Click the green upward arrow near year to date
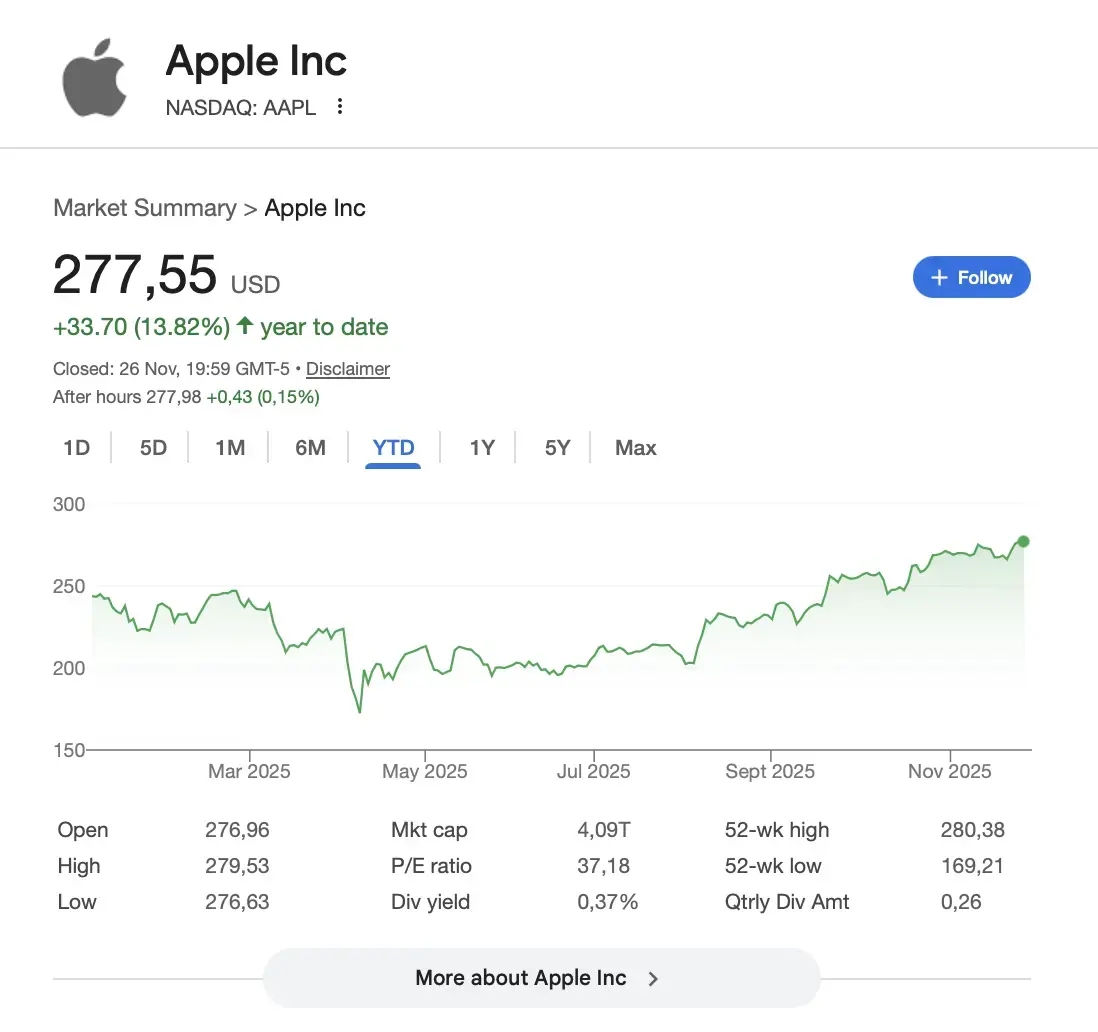Viewport: 1098px width, 1032px height. point(244,326)
